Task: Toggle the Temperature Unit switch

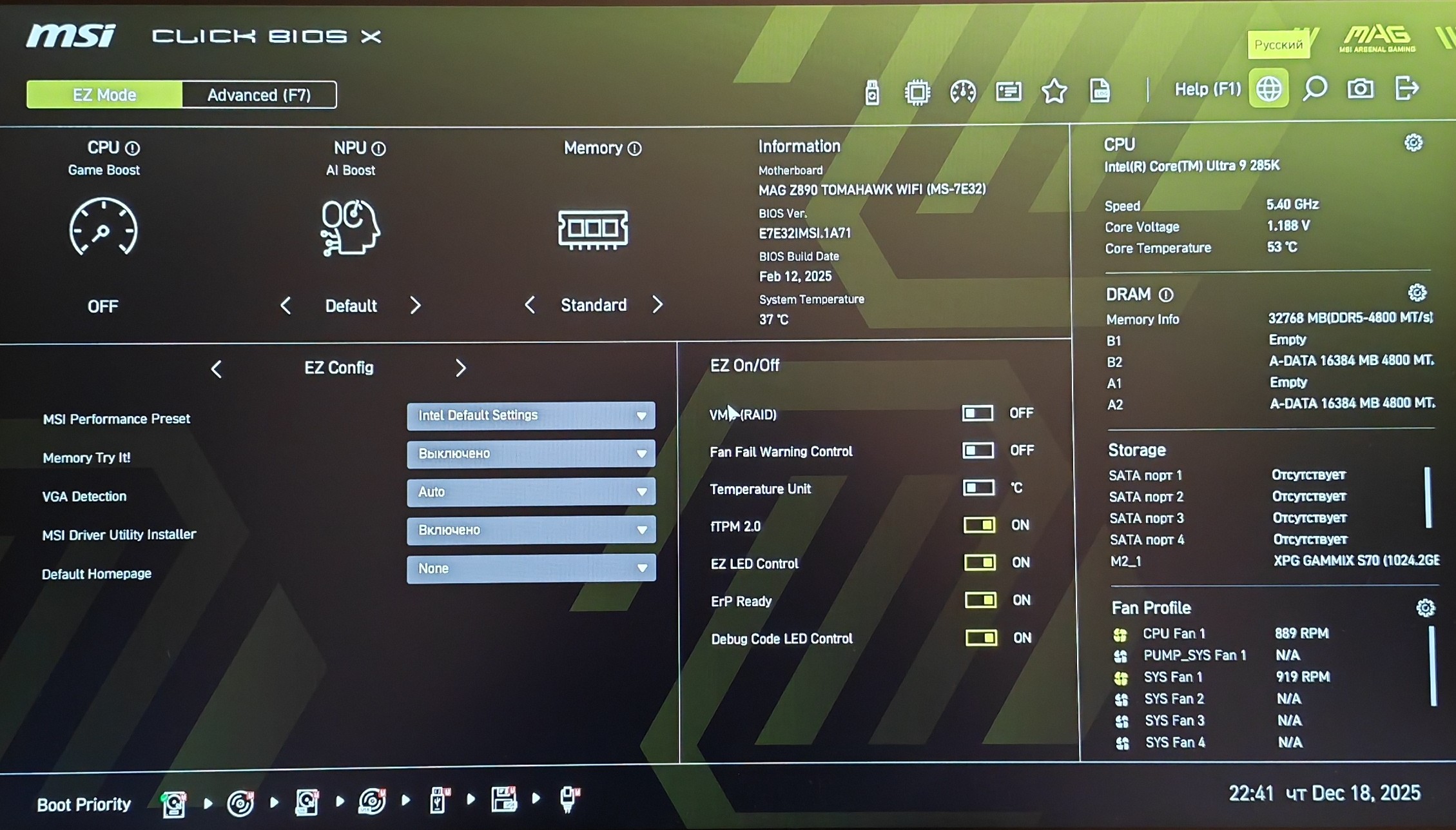Action: 978,488
